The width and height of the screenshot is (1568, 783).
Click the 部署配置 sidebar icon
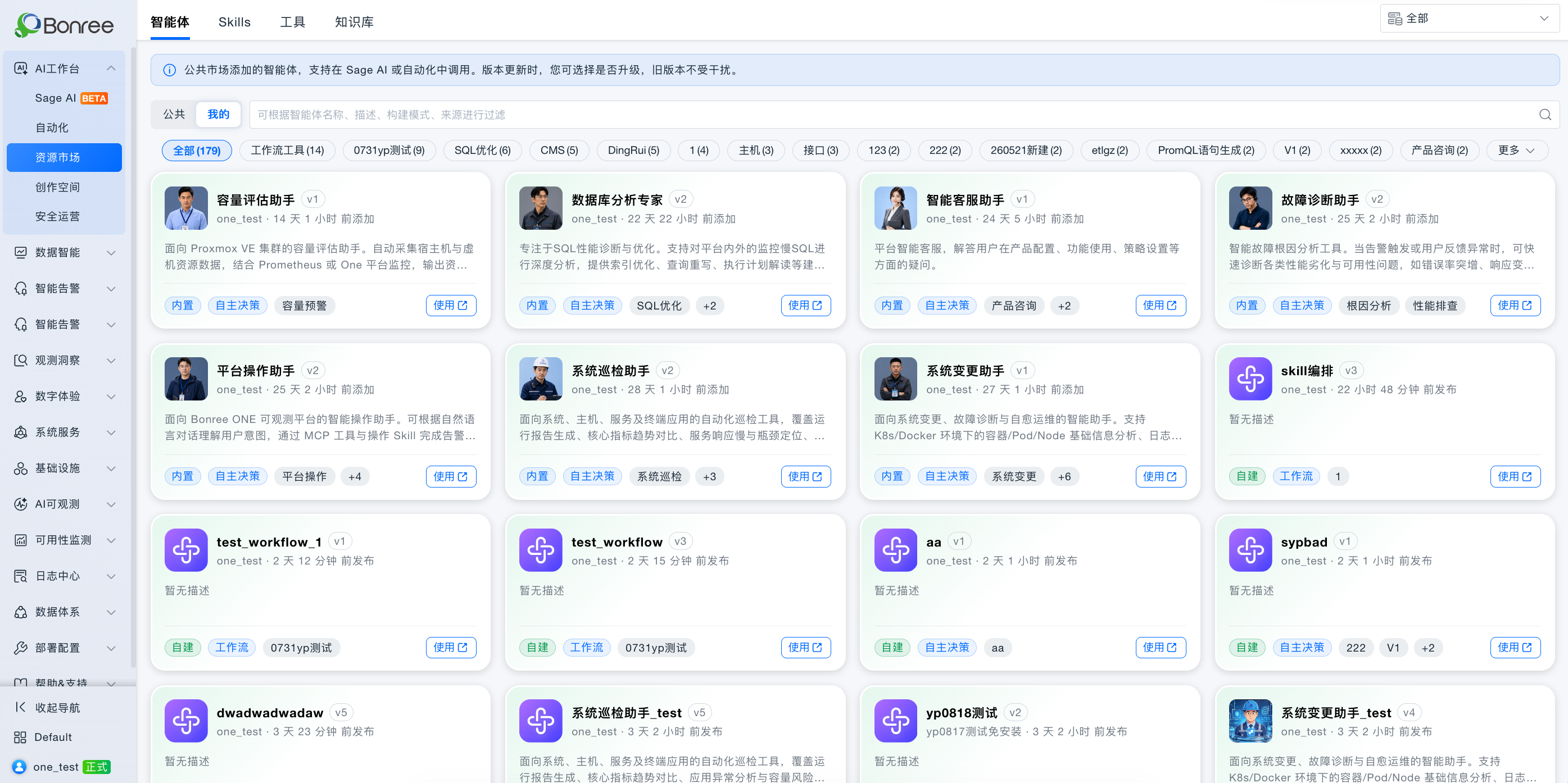click(x=21, y=647)
